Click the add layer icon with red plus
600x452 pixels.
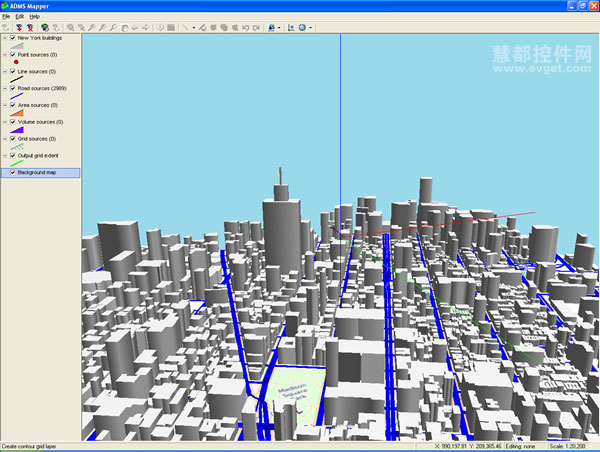19,28
